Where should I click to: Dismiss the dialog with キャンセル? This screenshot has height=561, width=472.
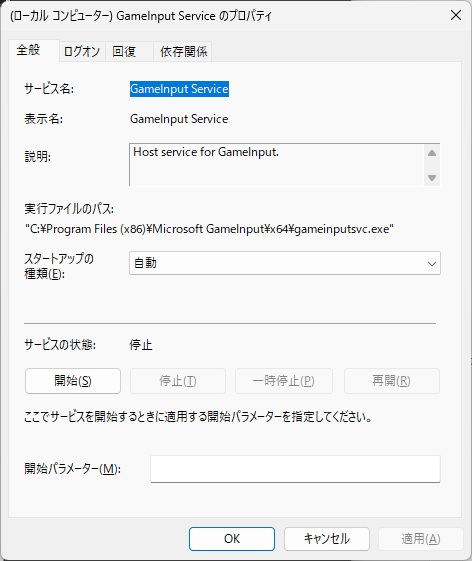point(327,539)
